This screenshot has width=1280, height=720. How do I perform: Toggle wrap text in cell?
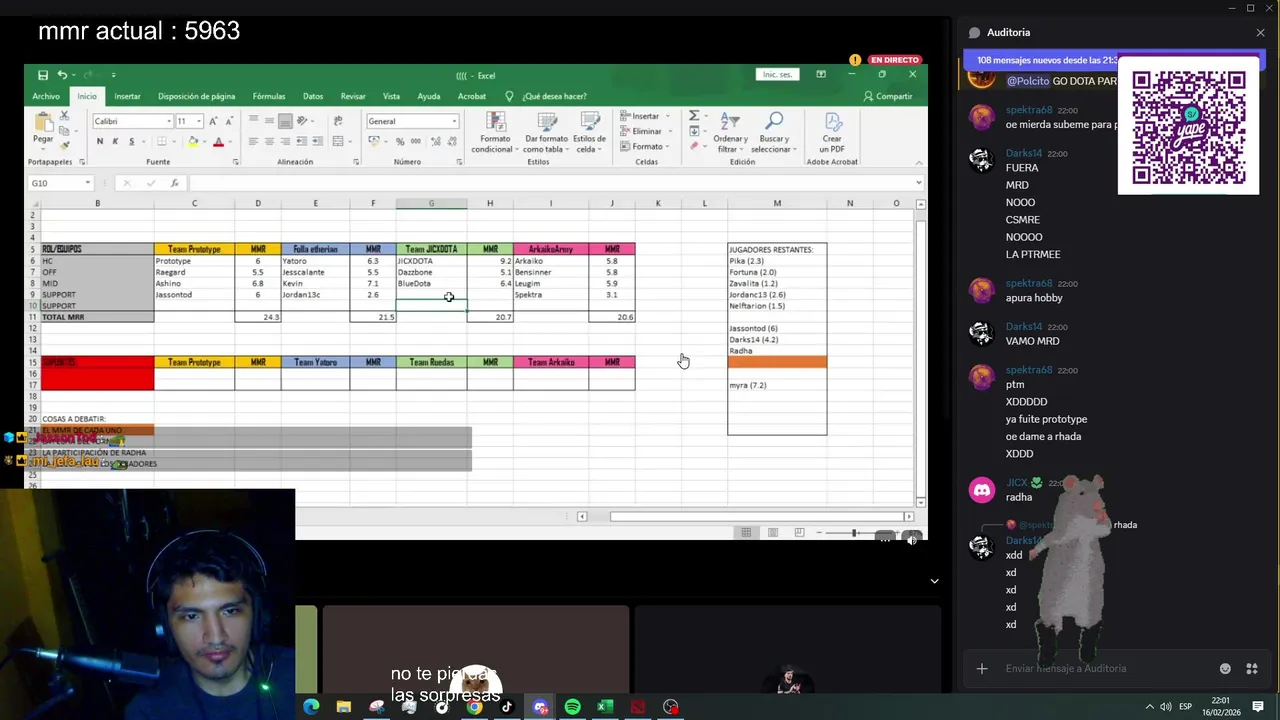338,121
